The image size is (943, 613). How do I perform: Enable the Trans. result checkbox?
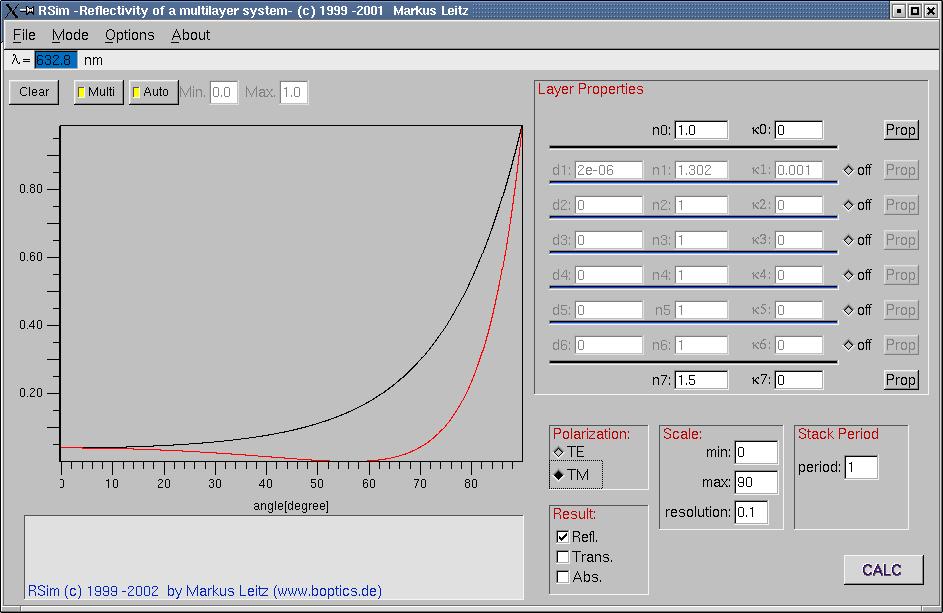click(x=563, y=557)
